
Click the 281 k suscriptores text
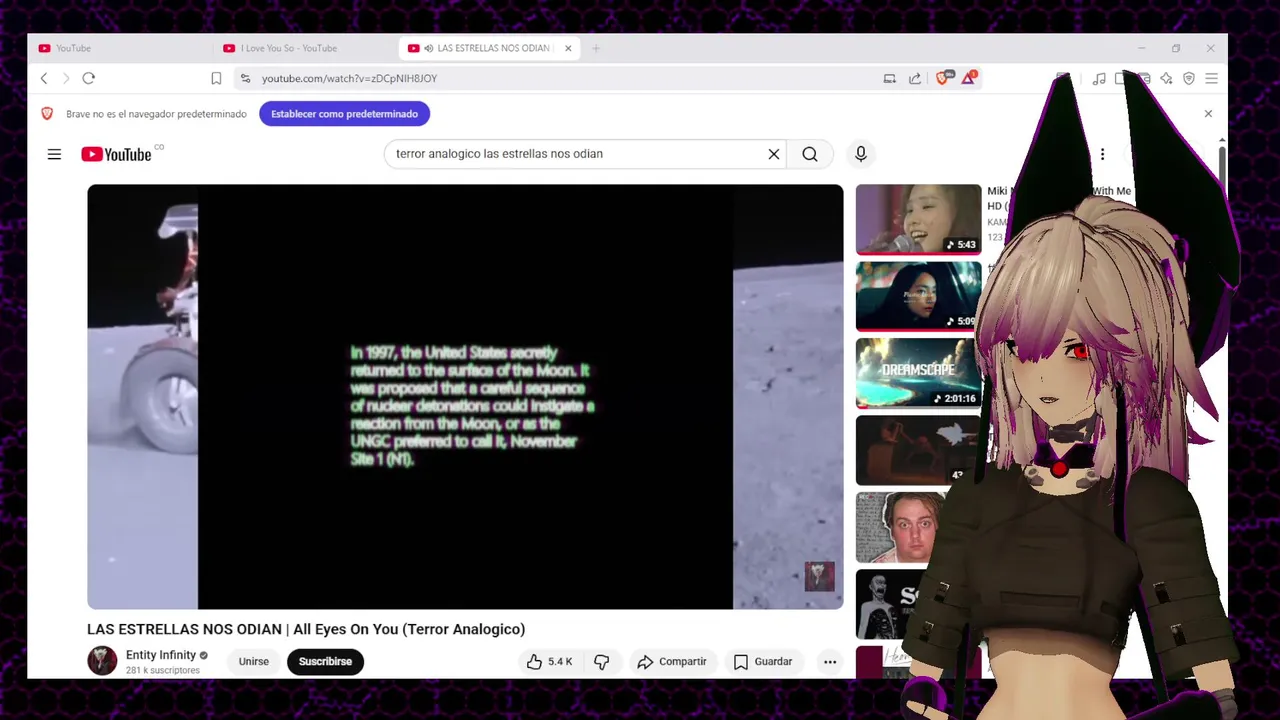click(162, 671)
